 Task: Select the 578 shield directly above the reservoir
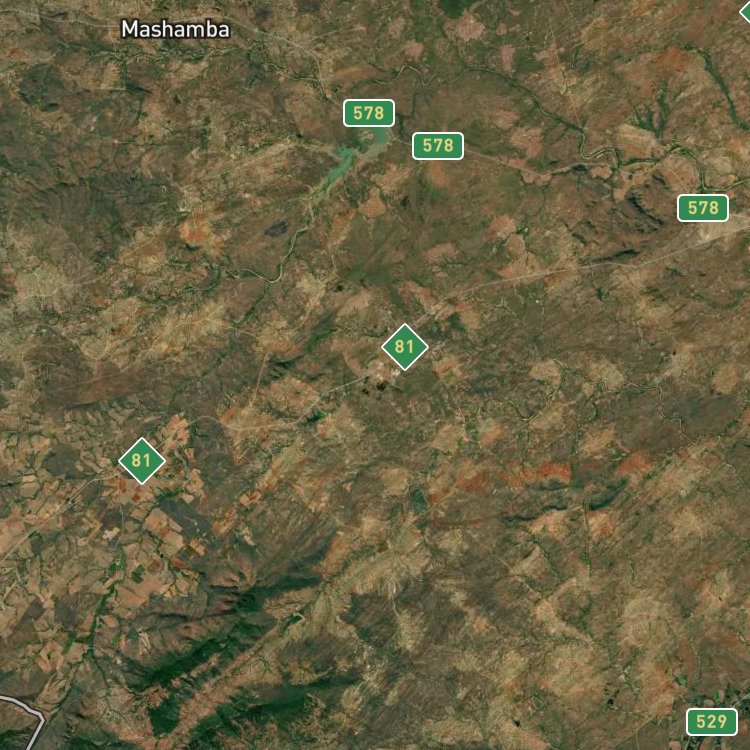(x=369, y=113)
